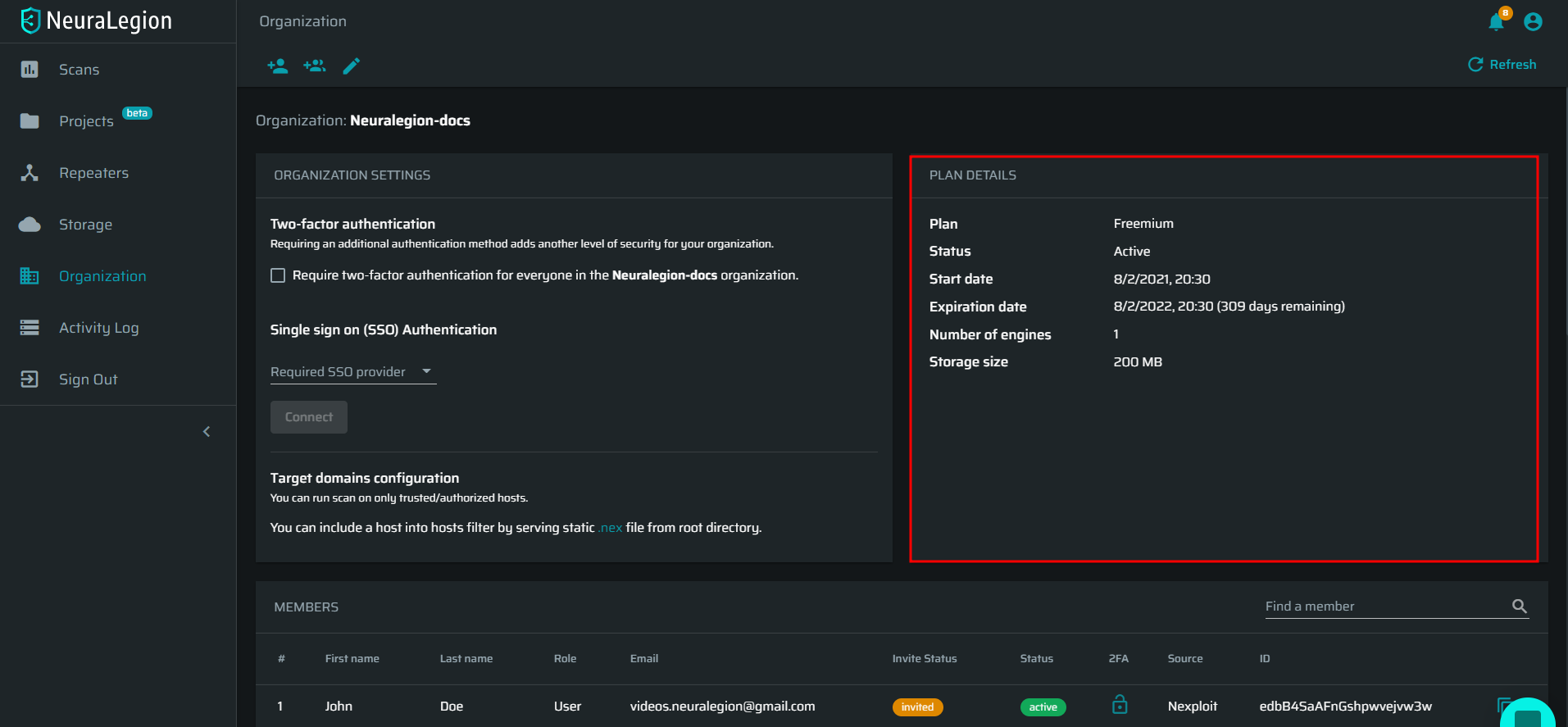Click the 200 MB storage size value
The image size is (1568, 727).
1137,362
